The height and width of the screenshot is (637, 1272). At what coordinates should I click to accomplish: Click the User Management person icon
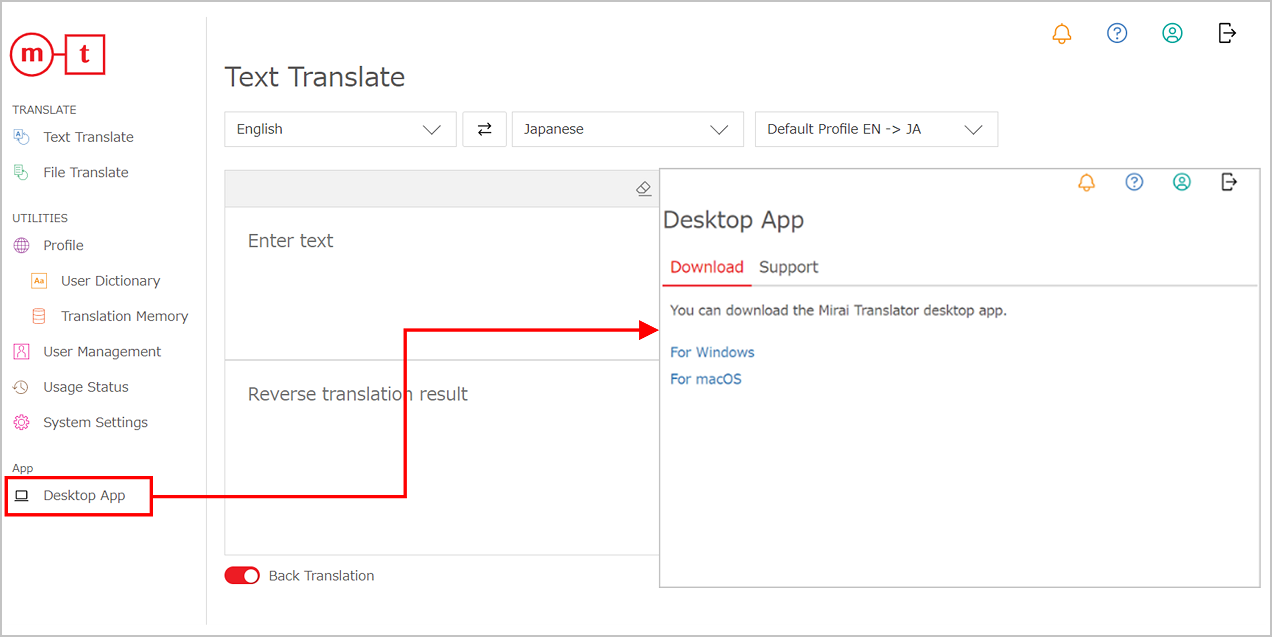click(21, 352)
